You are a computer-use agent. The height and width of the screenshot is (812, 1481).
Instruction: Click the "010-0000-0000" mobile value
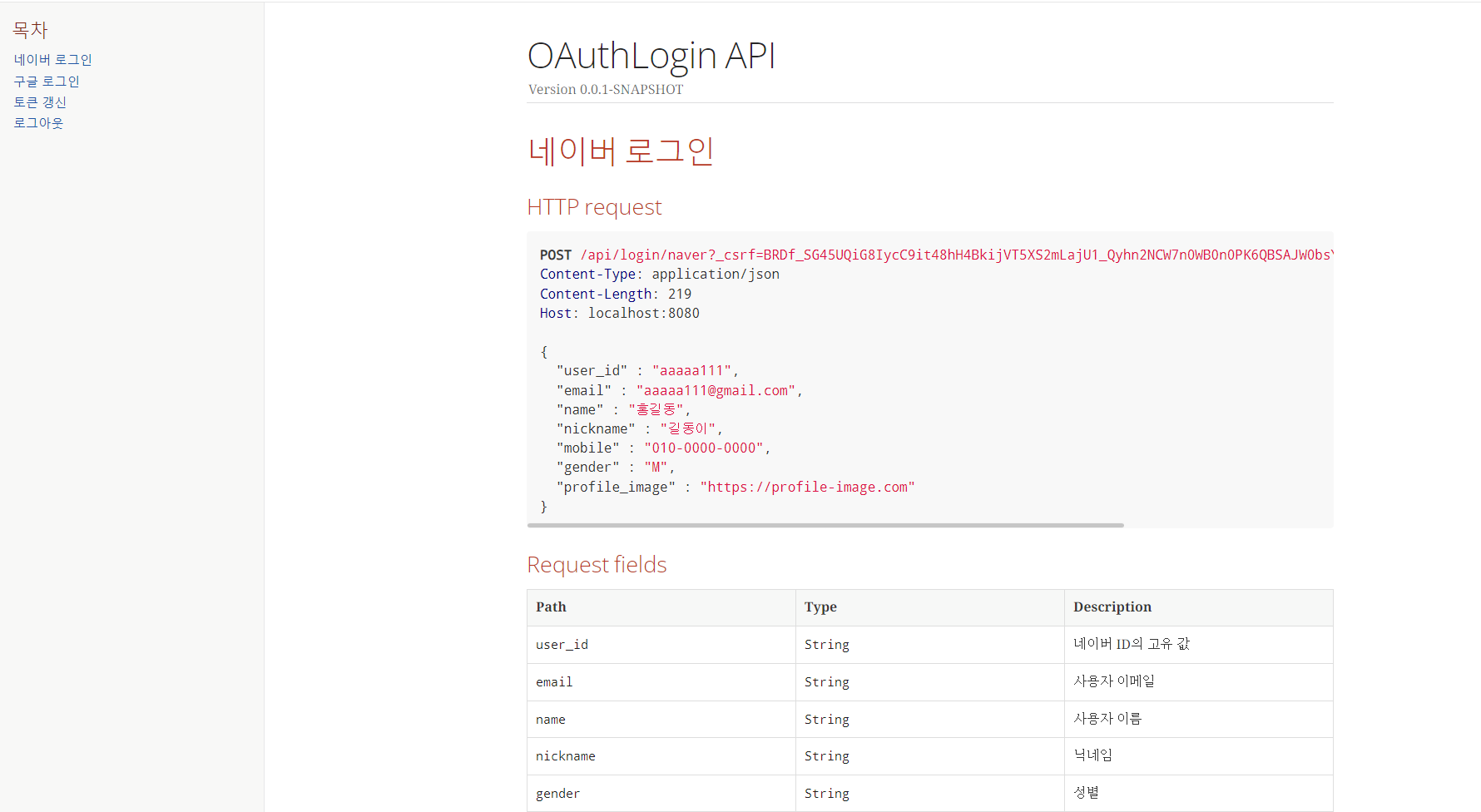[x=704, y=448]
